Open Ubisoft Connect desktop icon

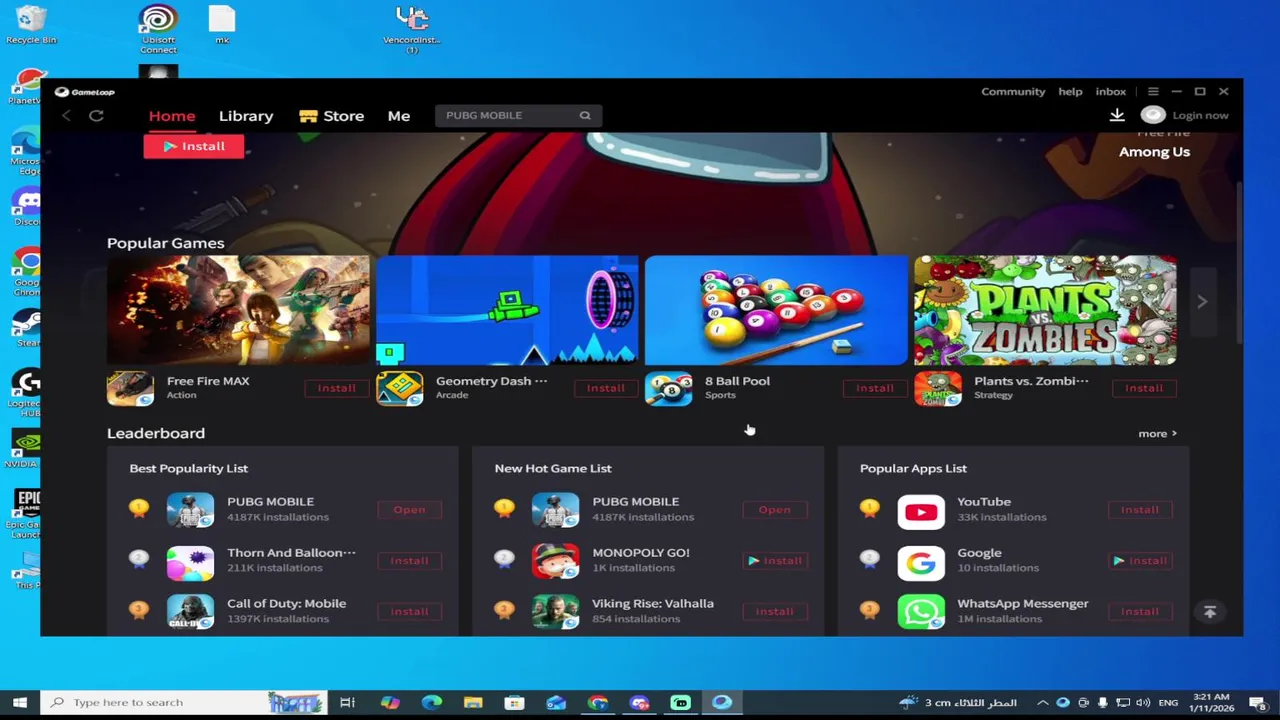pos(158,30)
